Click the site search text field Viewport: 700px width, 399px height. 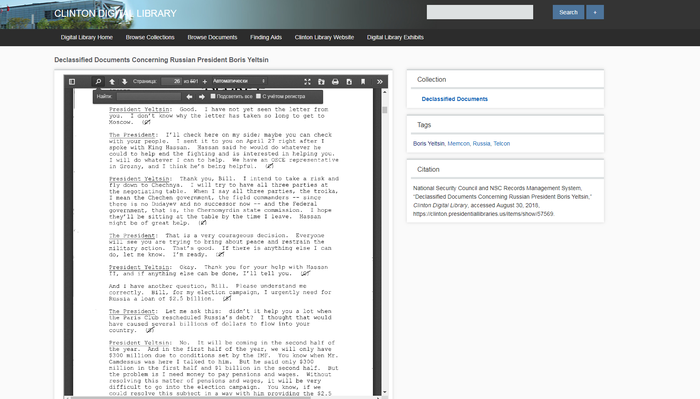(x=480, y=12)
